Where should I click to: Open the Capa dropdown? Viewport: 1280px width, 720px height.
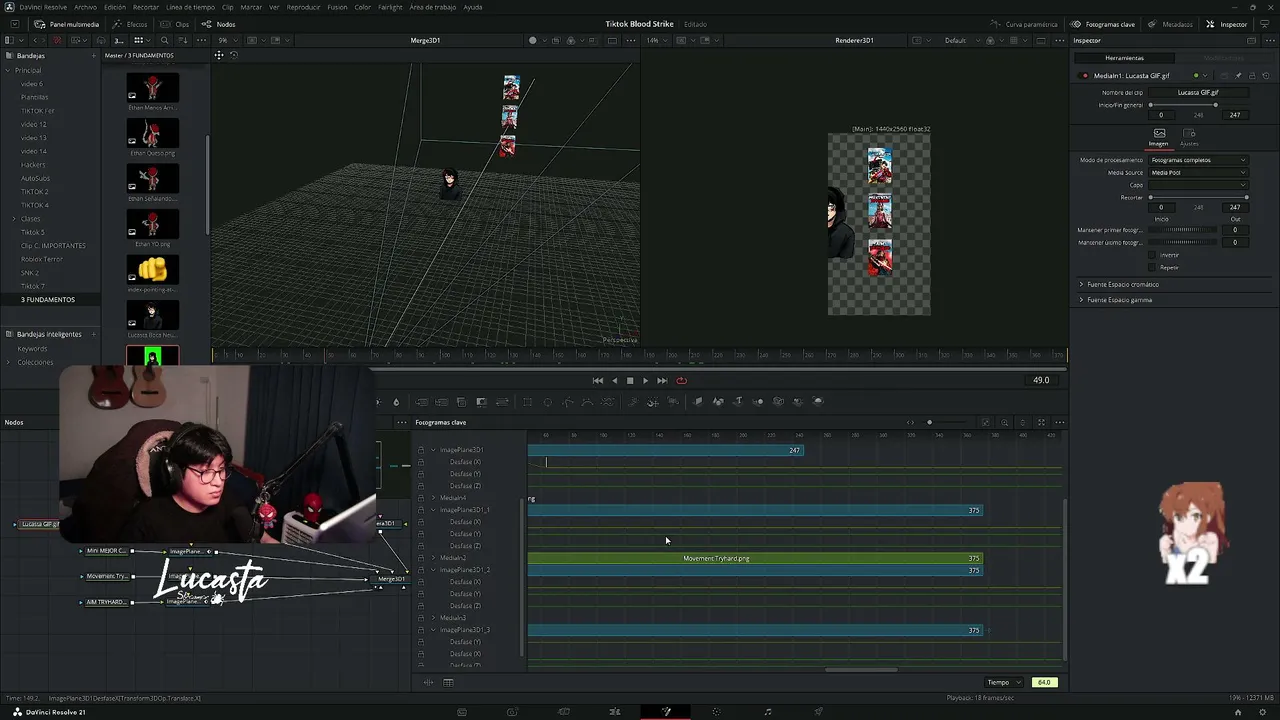click(x=1198, y=185)
